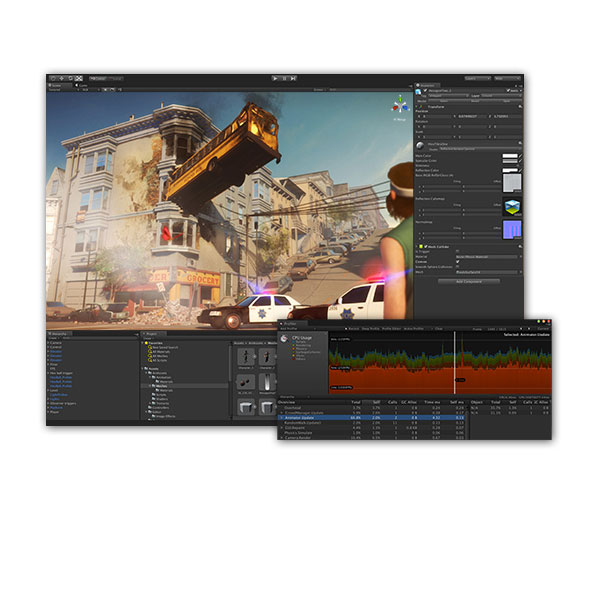
Task: Sort the Profiler table by the Time ms column
Action: 432,402
